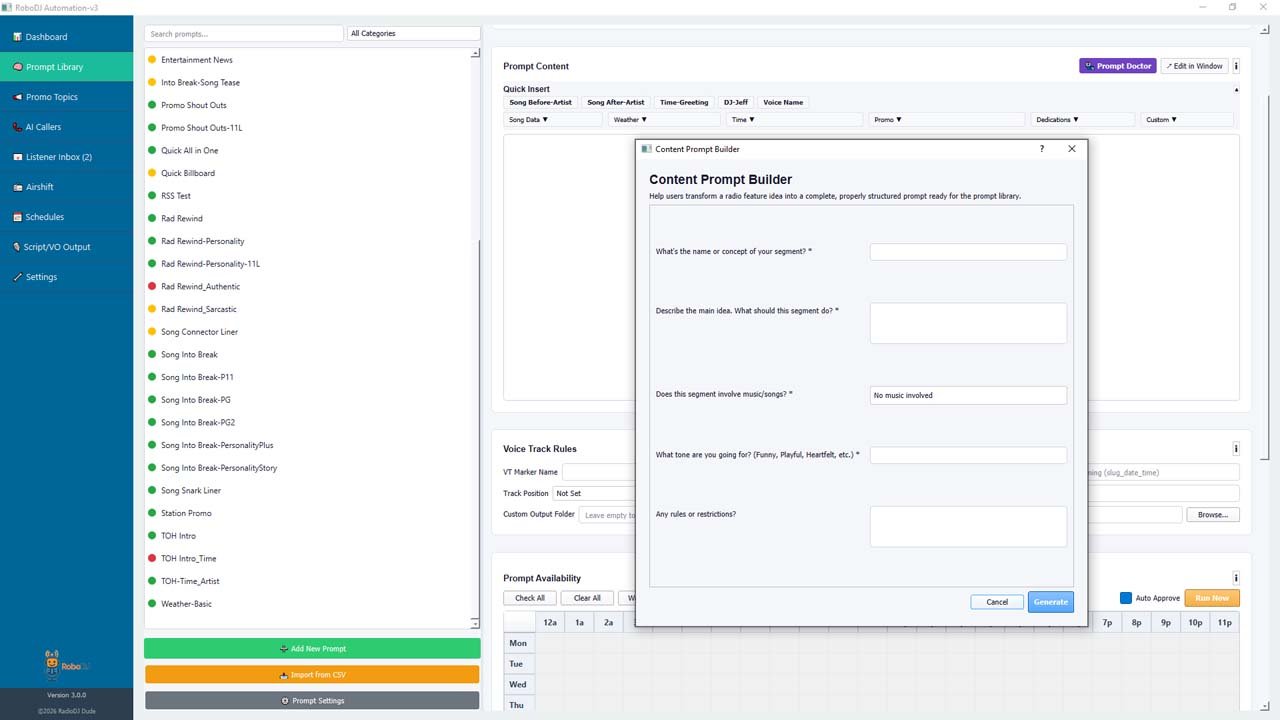The height and width of the screenshot is (720, 1280).
Task: Click the Dashboard icon in sidebar
Action: tap(17, 37)
